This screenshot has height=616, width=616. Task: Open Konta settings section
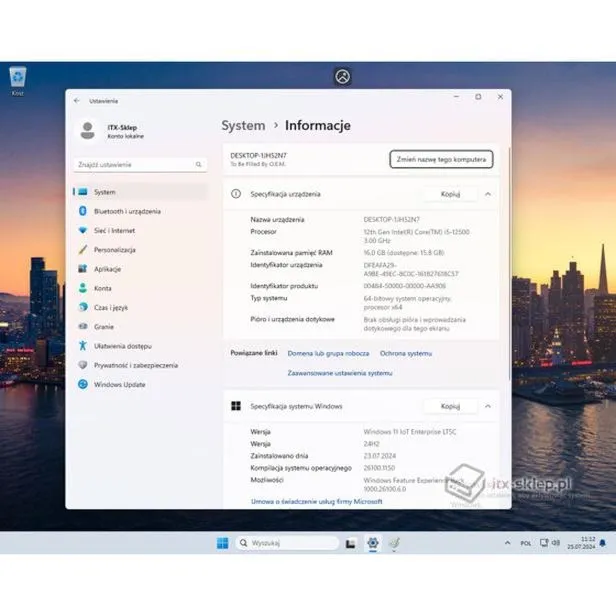tap(140, 288)
